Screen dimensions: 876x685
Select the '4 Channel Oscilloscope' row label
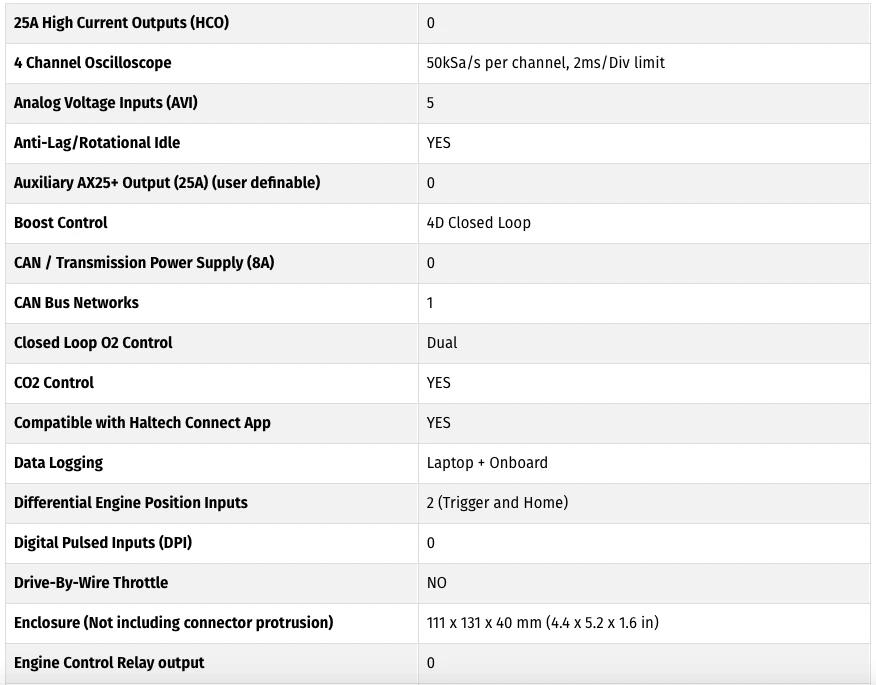93,63
